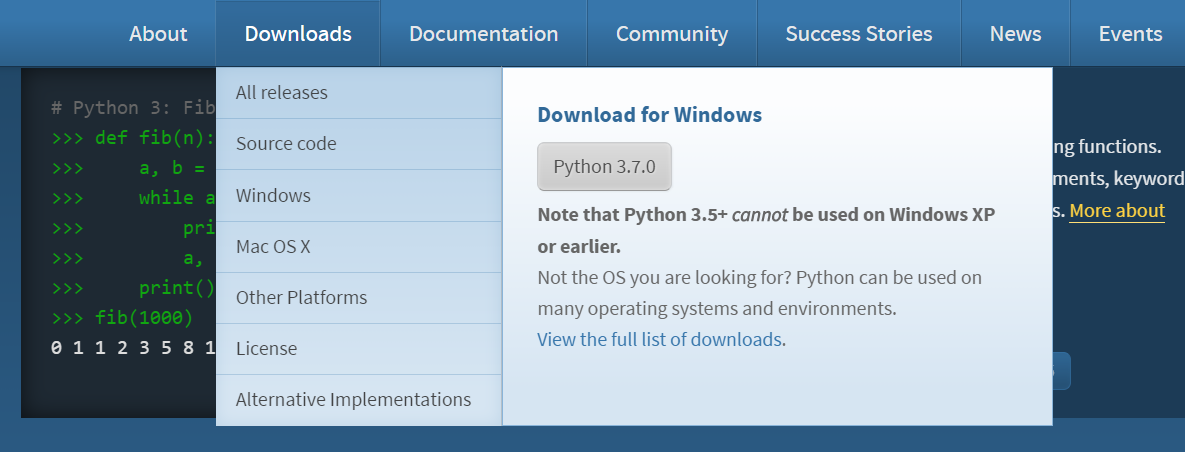Choose Source code in Downloads dropdown
Screen dimensions: 1185x452
coord(359,144)
